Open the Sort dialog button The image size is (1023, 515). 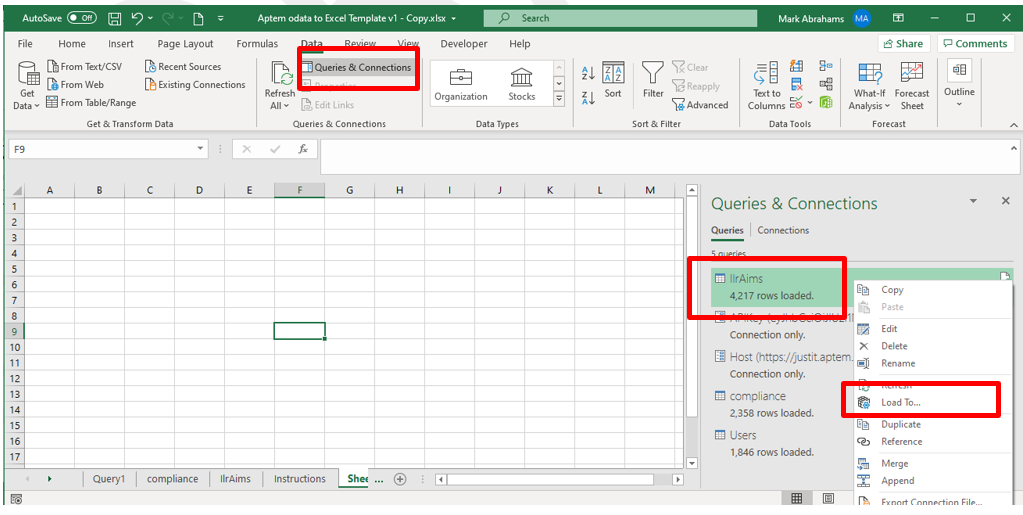(613, 80)
